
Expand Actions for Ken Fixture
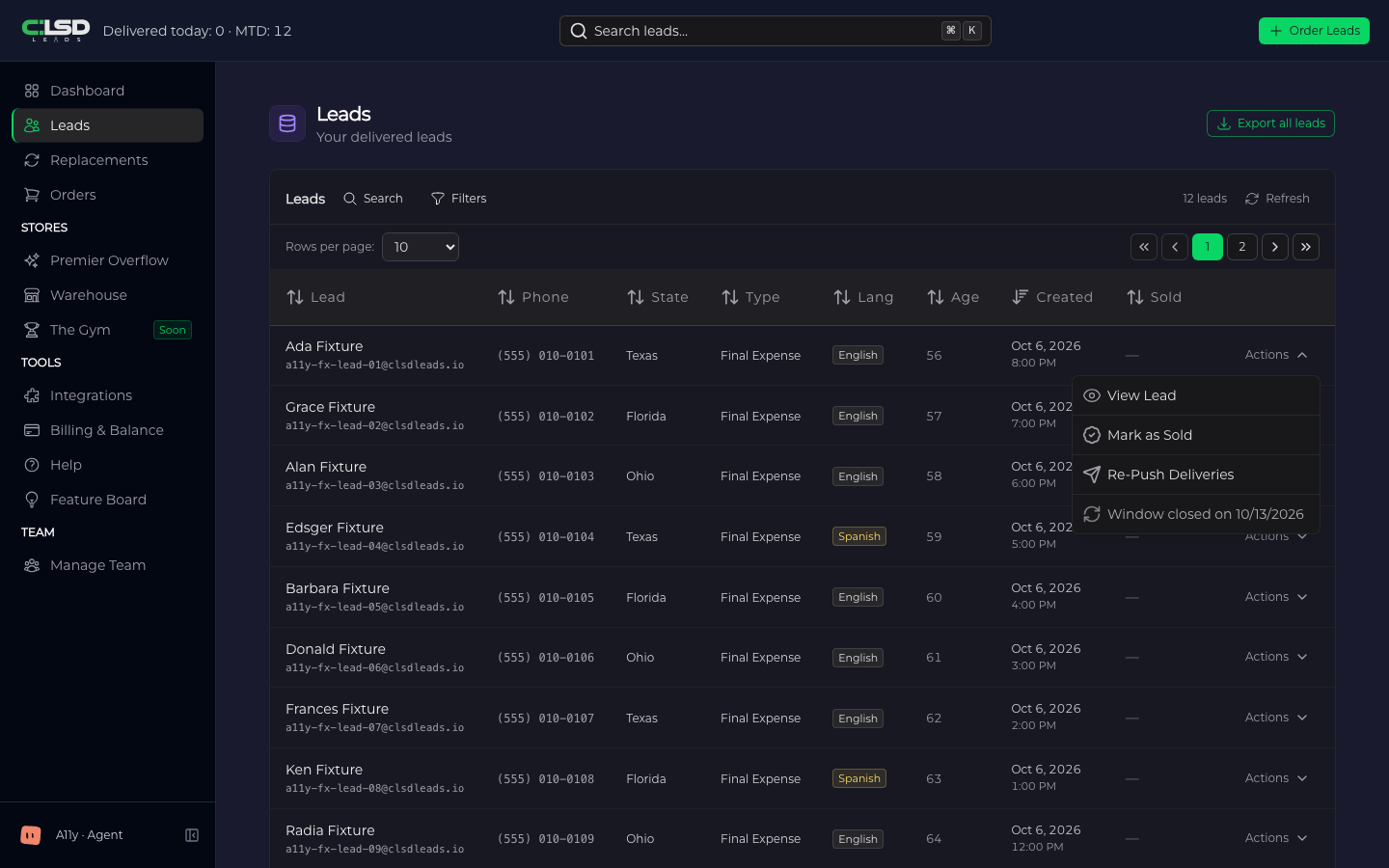1276,778
